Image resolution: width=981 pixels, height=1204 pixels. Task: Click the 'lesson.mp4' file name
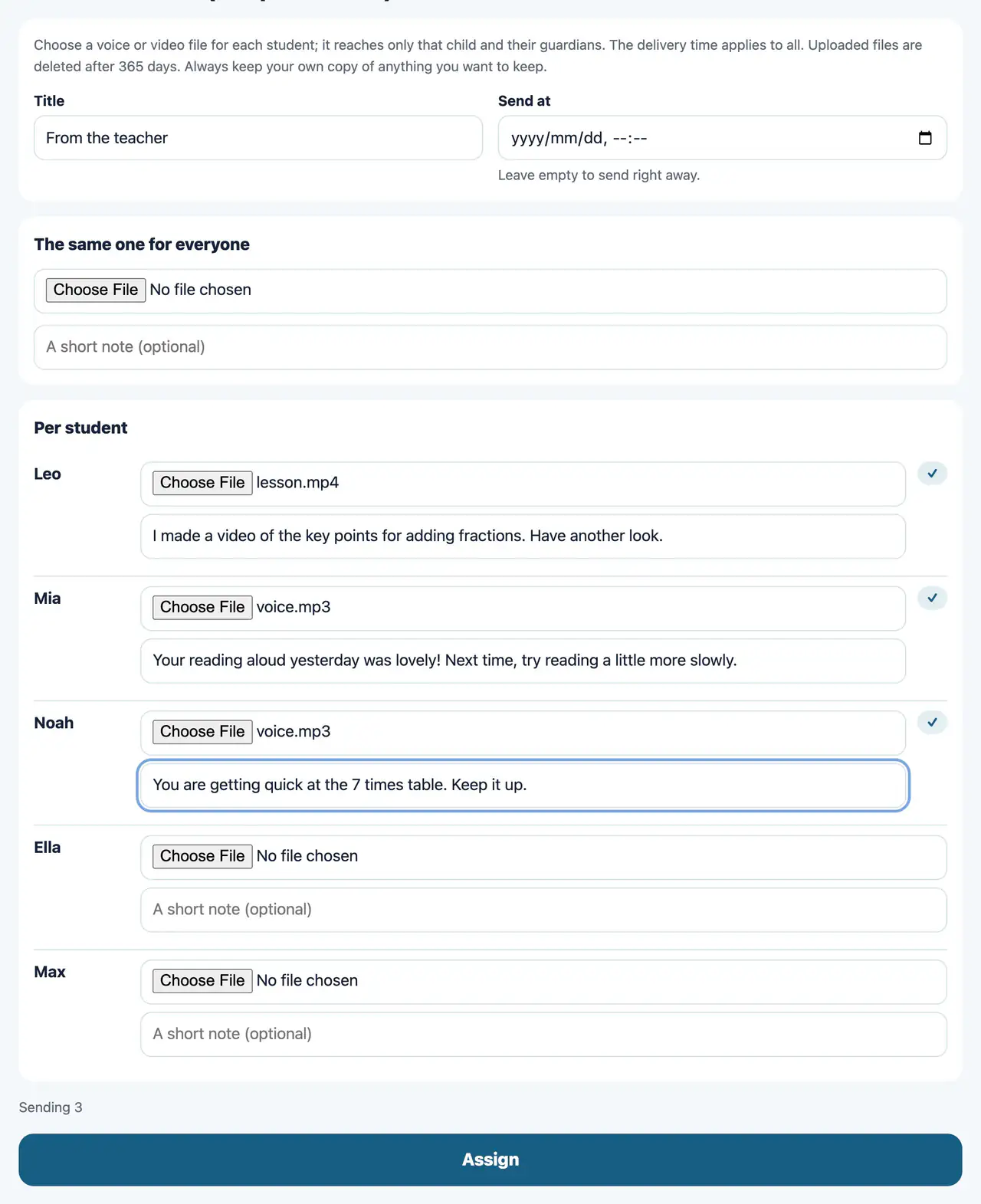coord(297,483)
